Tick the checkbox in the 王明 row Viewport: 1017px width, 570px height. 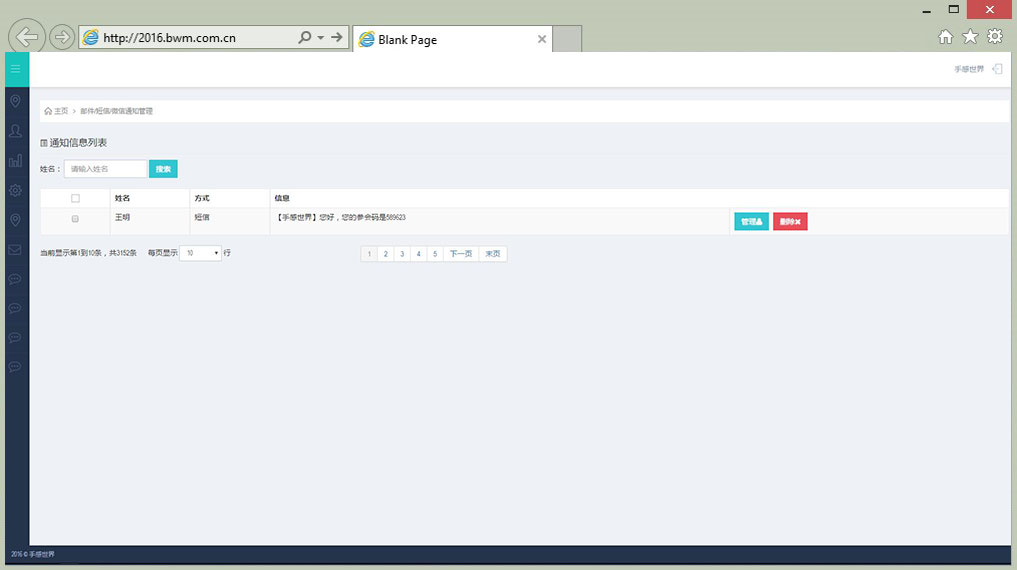[75, 219]
